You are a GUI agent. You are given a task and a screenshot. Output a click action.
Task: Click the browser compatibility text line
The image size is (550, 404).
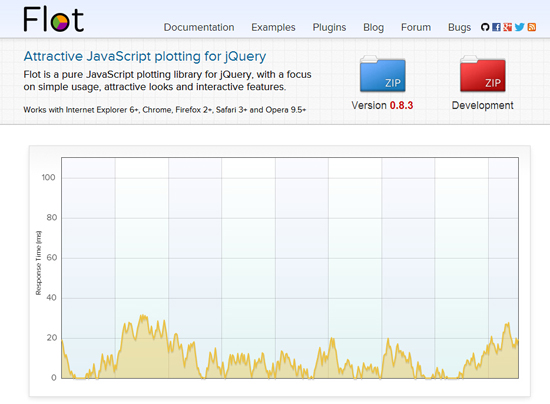[165, 110]
